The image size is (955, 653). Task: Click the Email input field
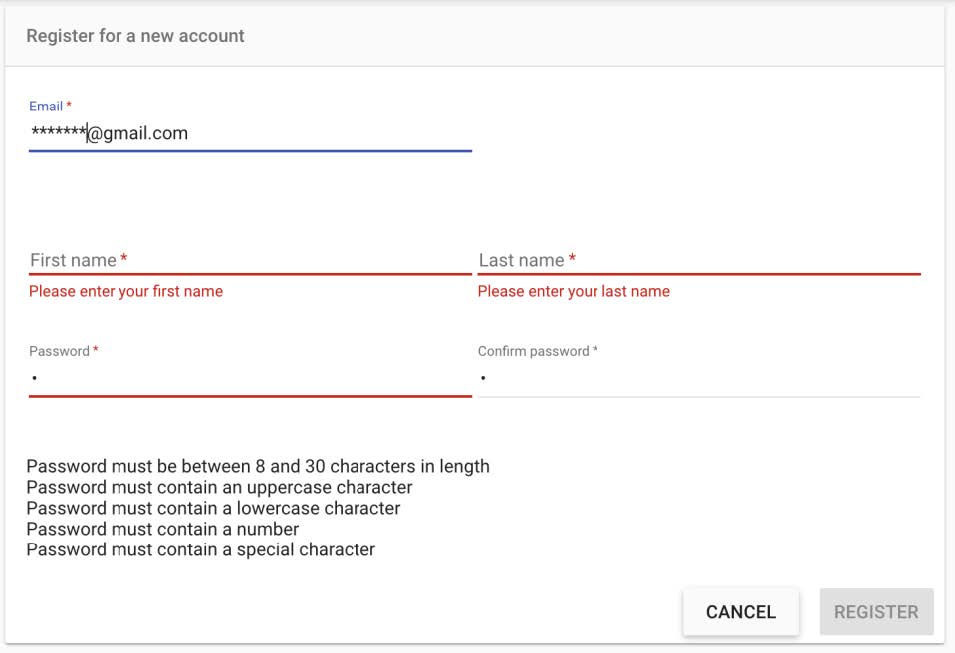250,133
